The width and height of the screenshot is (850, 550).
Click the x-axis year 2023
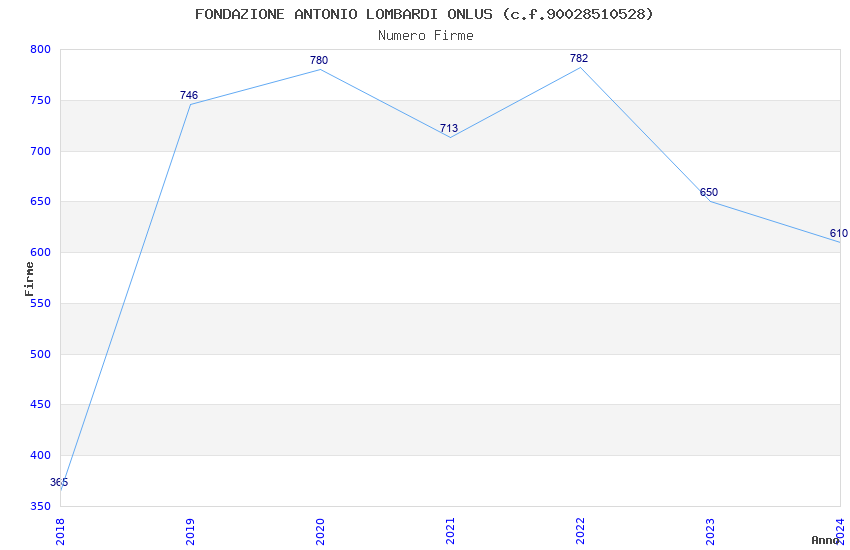coord(710,532)
